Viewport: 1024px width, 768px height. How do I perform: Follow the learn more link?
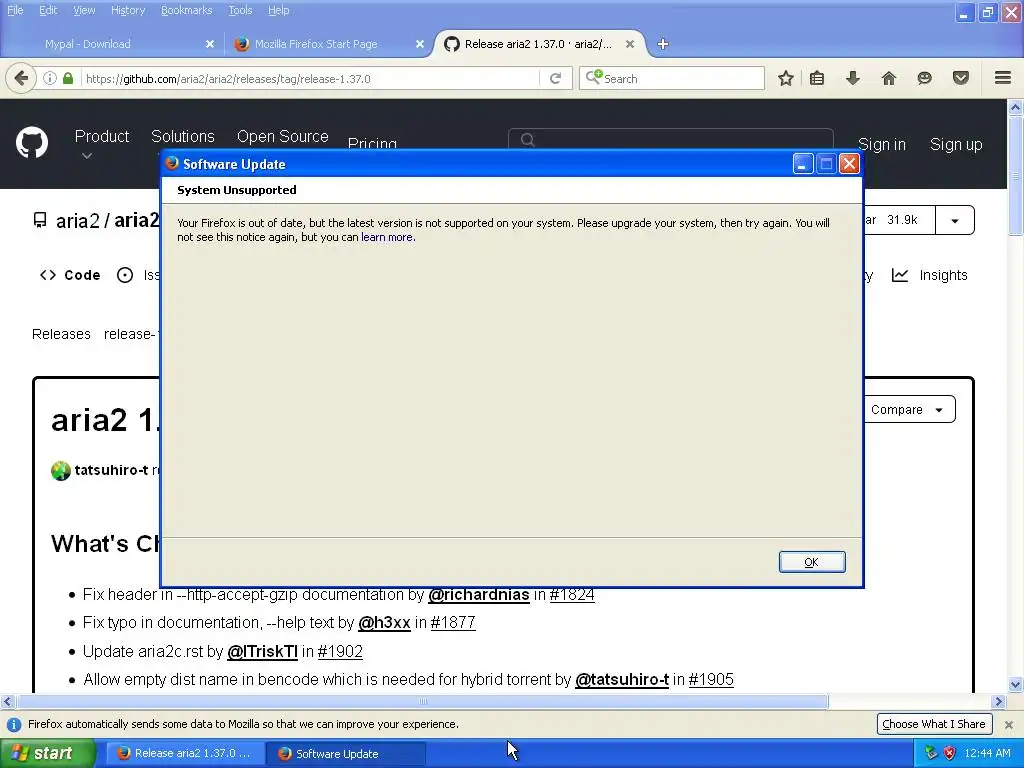point(387,237)
